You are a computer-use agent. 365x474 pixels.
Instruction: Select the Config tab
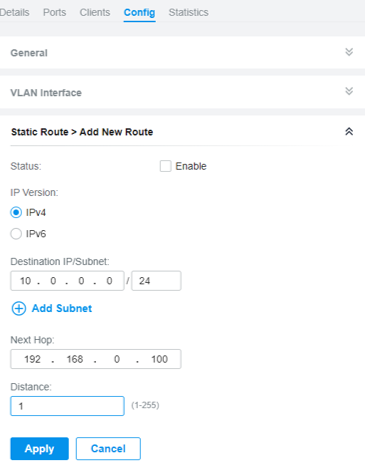tap(139, 13)
